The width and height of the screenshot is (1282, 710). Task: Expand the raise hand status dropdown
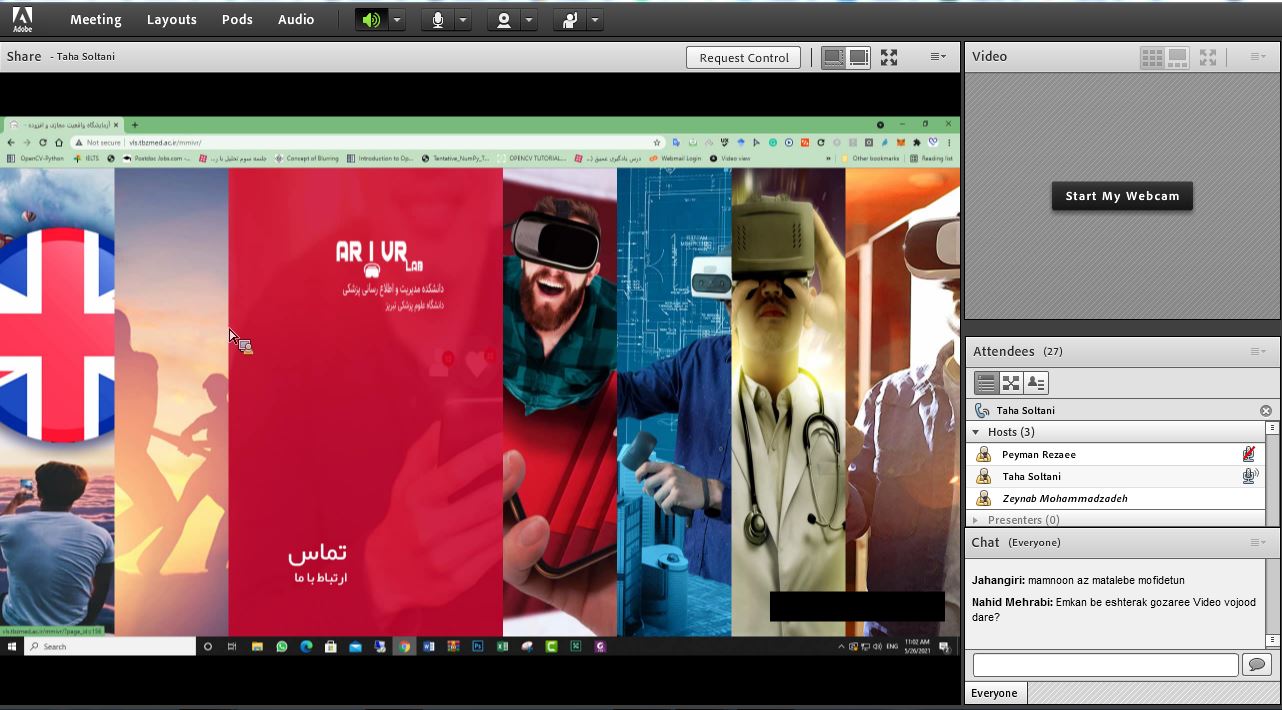595,20
